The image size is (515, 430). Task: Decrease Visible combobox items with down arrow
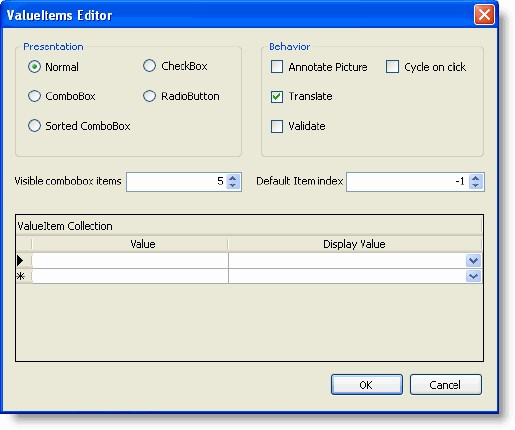pyautogui.click(x=233, y=186)
